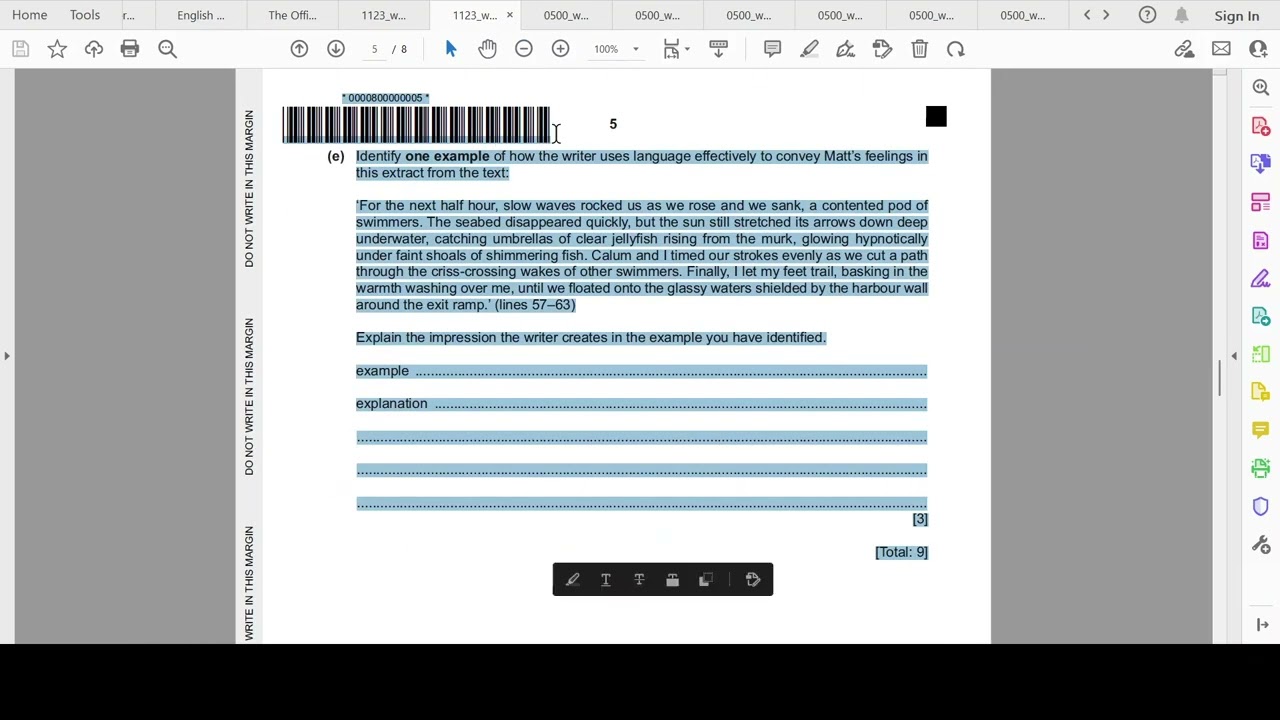Underline selected text from the floating toolbar

(606, 580)
